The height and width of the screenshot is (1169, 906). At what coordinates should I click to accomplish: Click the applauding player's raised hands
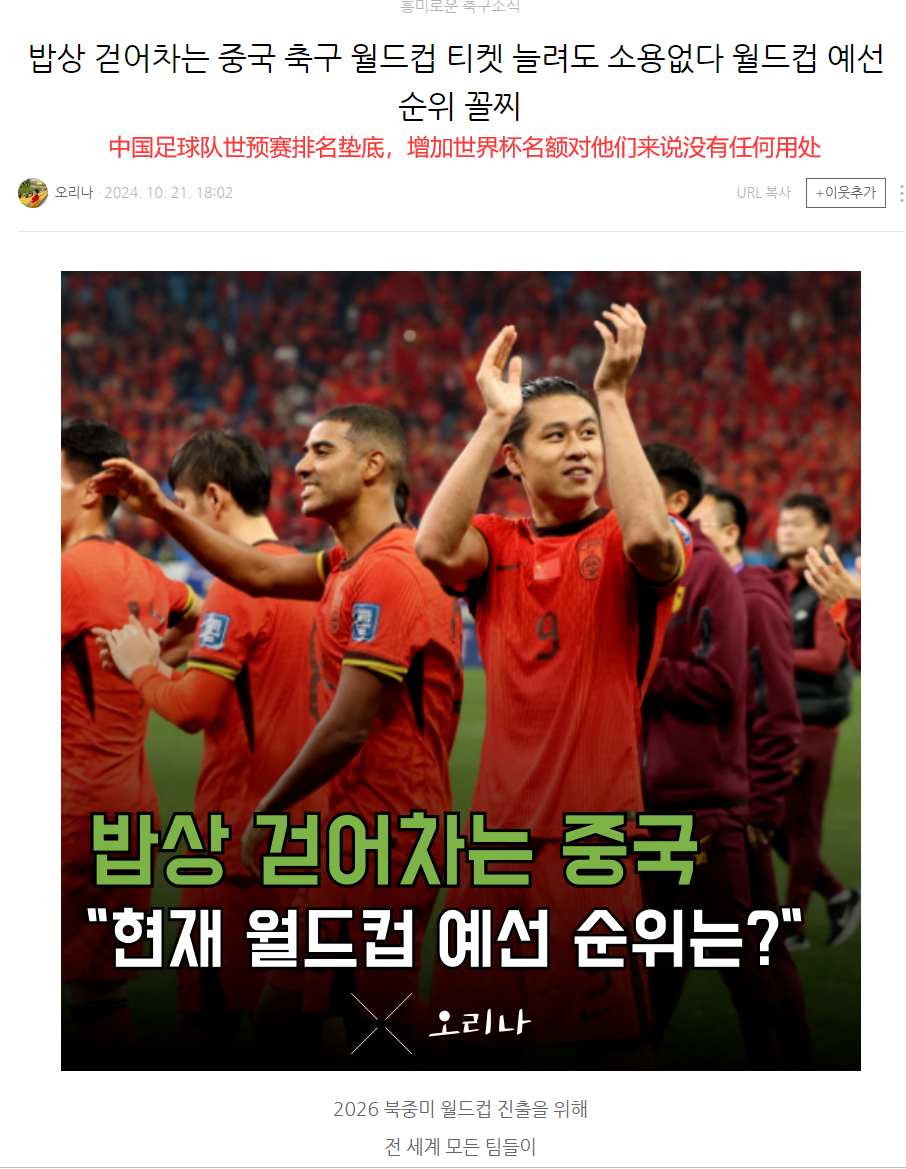click(561, 356)
